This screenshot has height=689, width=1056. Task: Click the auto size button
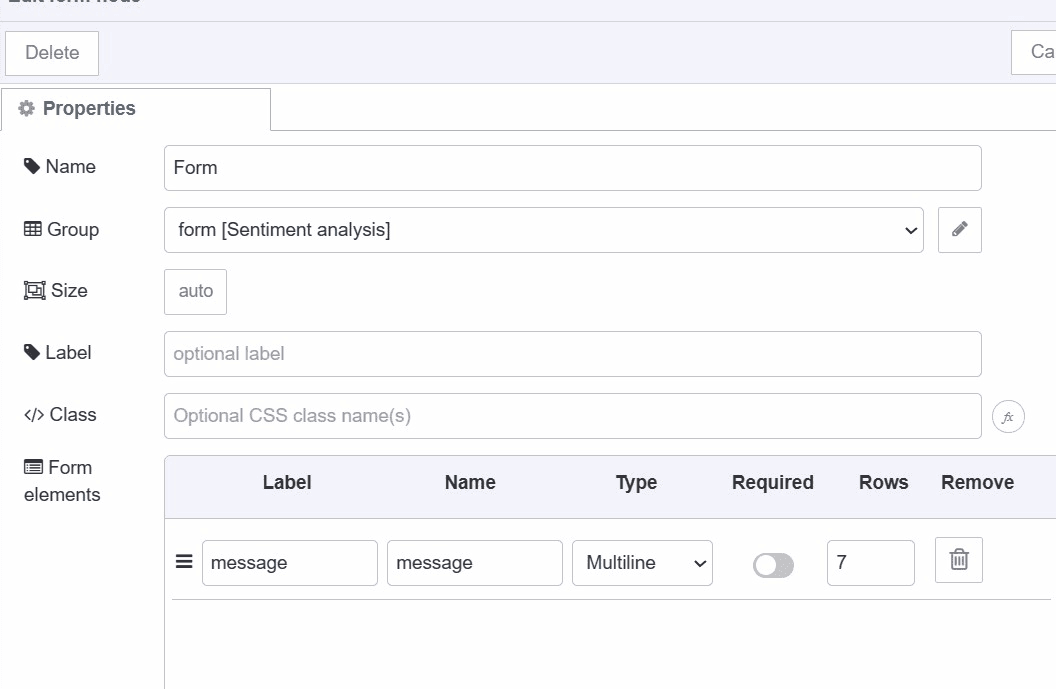click(x=194, y=291)
